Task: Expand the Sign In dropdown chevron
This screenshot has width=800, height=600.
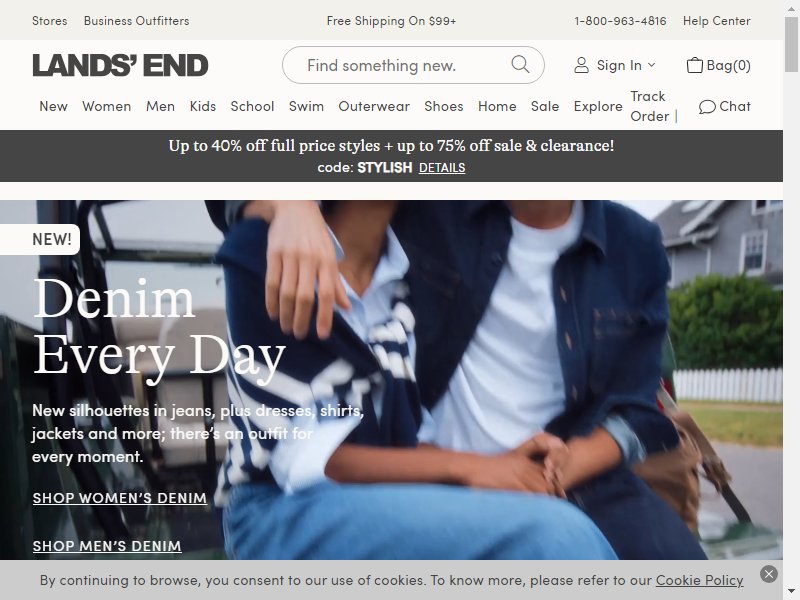Action: pos(652,65)
